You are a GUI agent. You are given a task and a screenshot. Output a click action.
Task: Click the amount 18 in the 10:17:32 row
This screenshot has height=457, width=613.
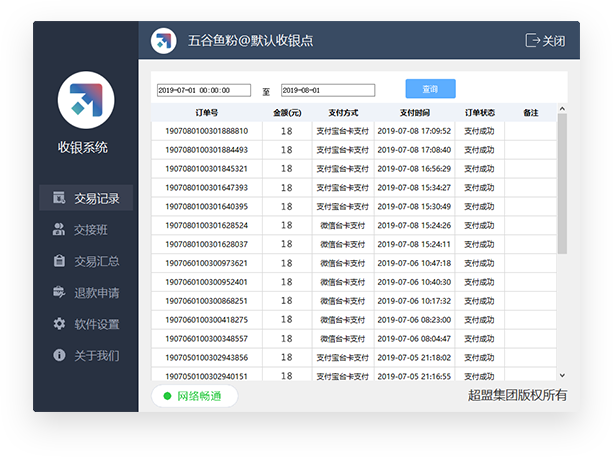287,301
